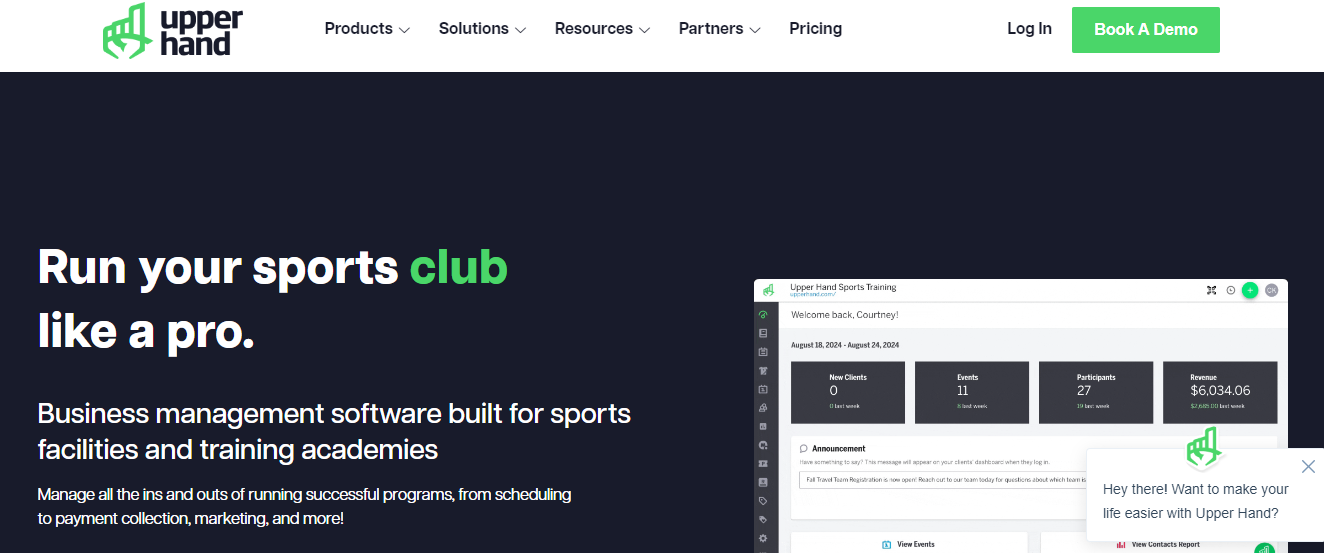Click the 'like a pro.' headline line

[x=146, y=330]
